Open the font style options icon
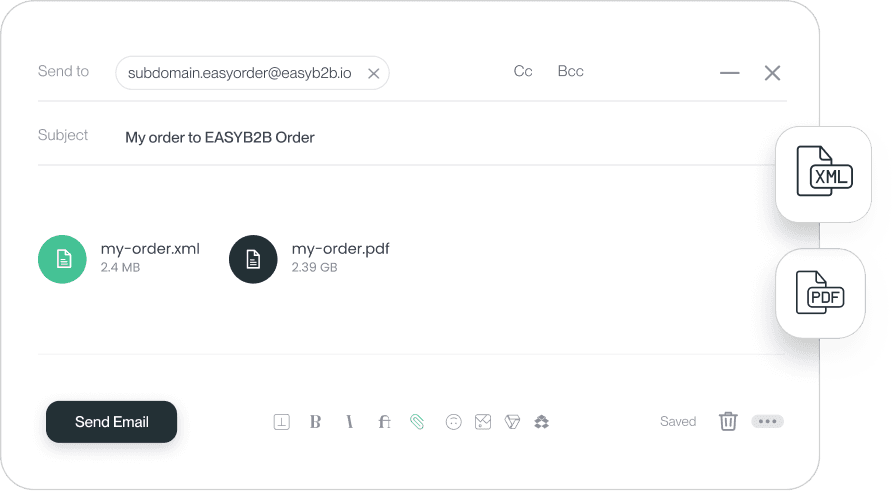 [384, 422]
